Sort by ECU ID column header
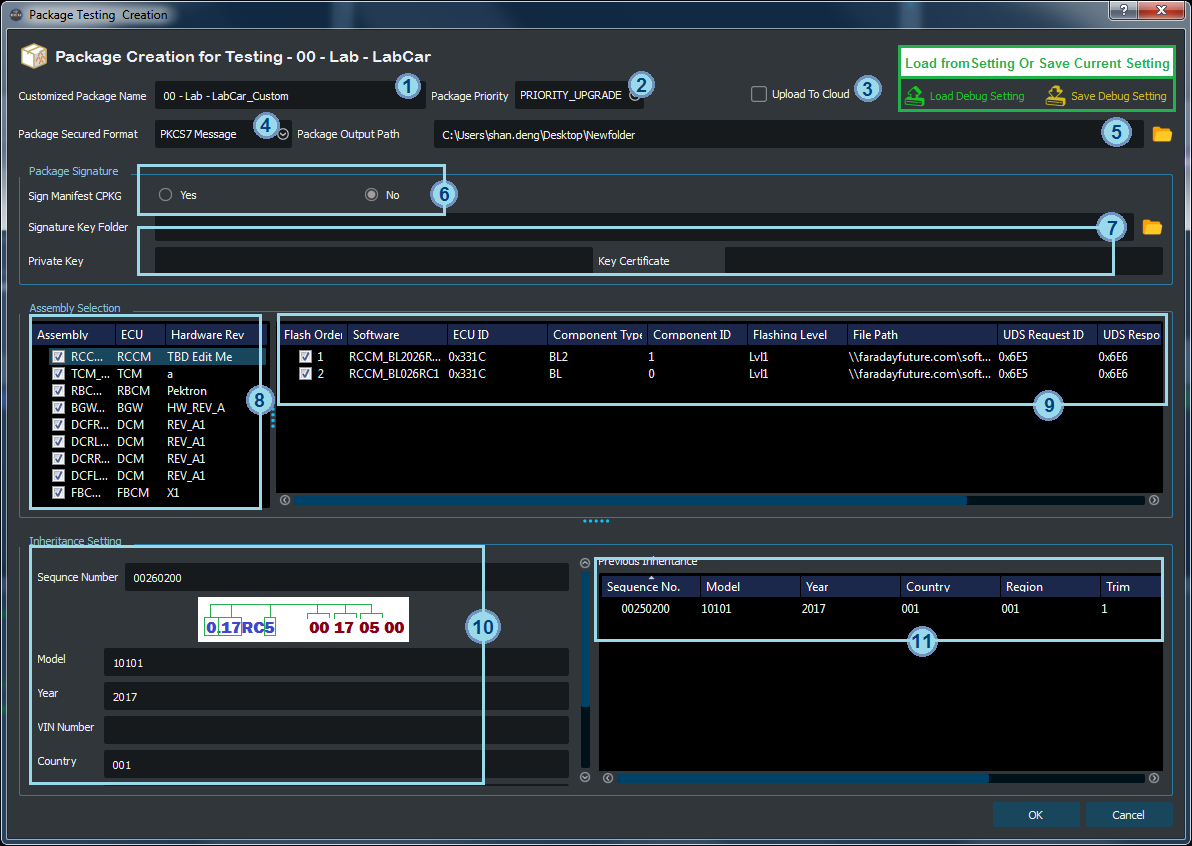 [x=497, y=334]
